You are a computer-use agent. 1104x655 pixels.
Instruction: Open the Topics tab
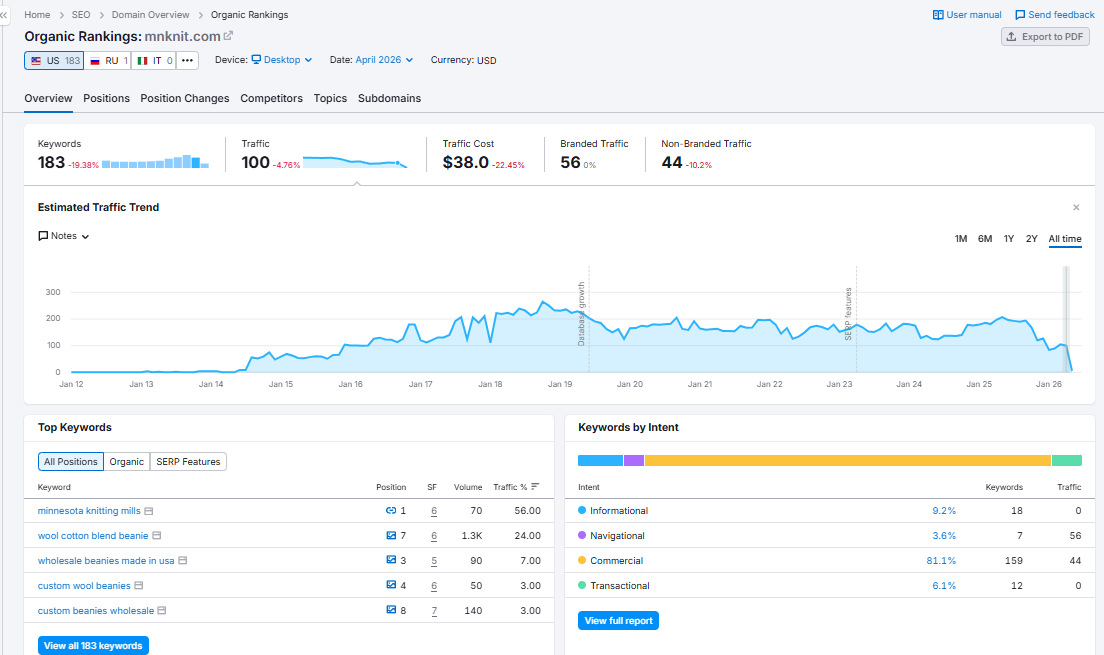pos(330,99)
